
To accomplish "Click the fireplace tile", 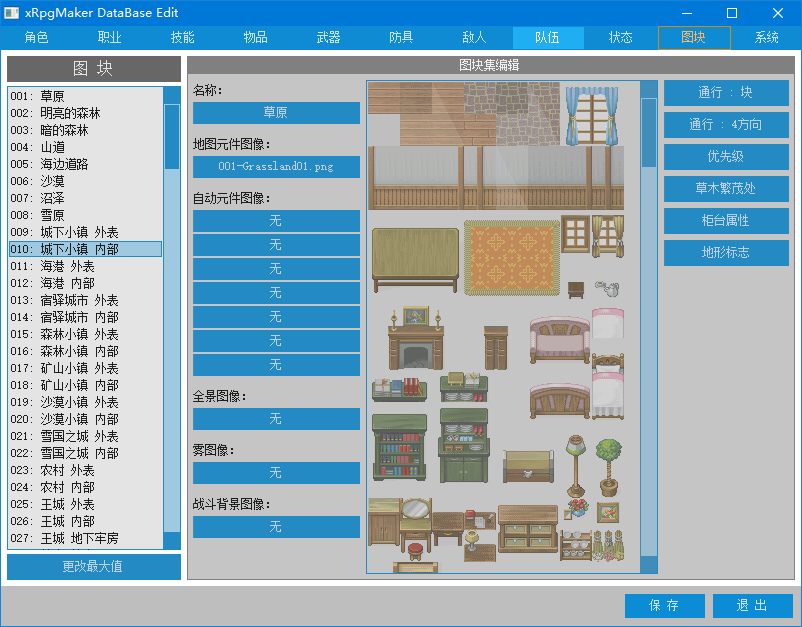I will tap(415, 340).
